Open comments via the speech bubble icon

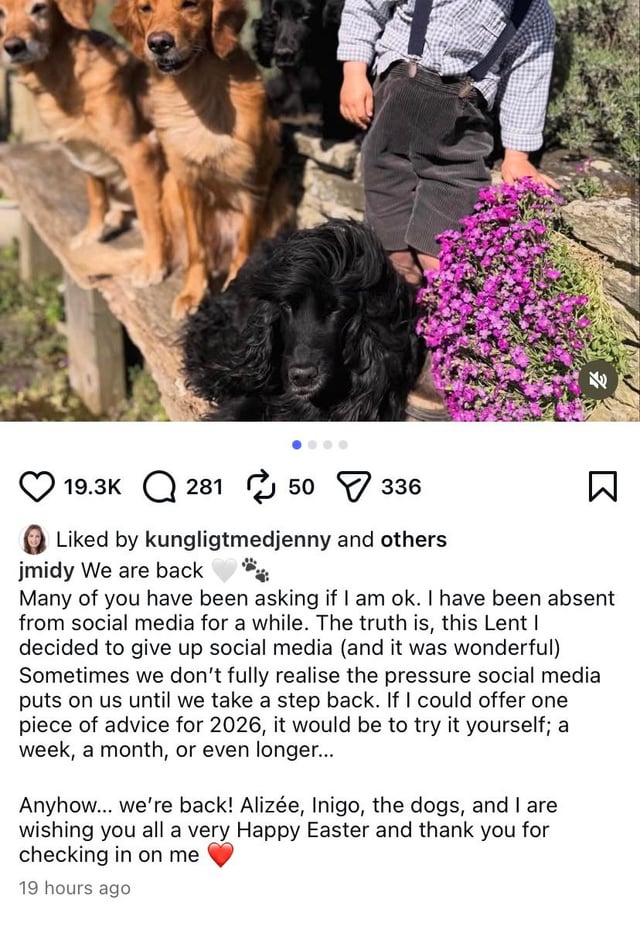159,487
